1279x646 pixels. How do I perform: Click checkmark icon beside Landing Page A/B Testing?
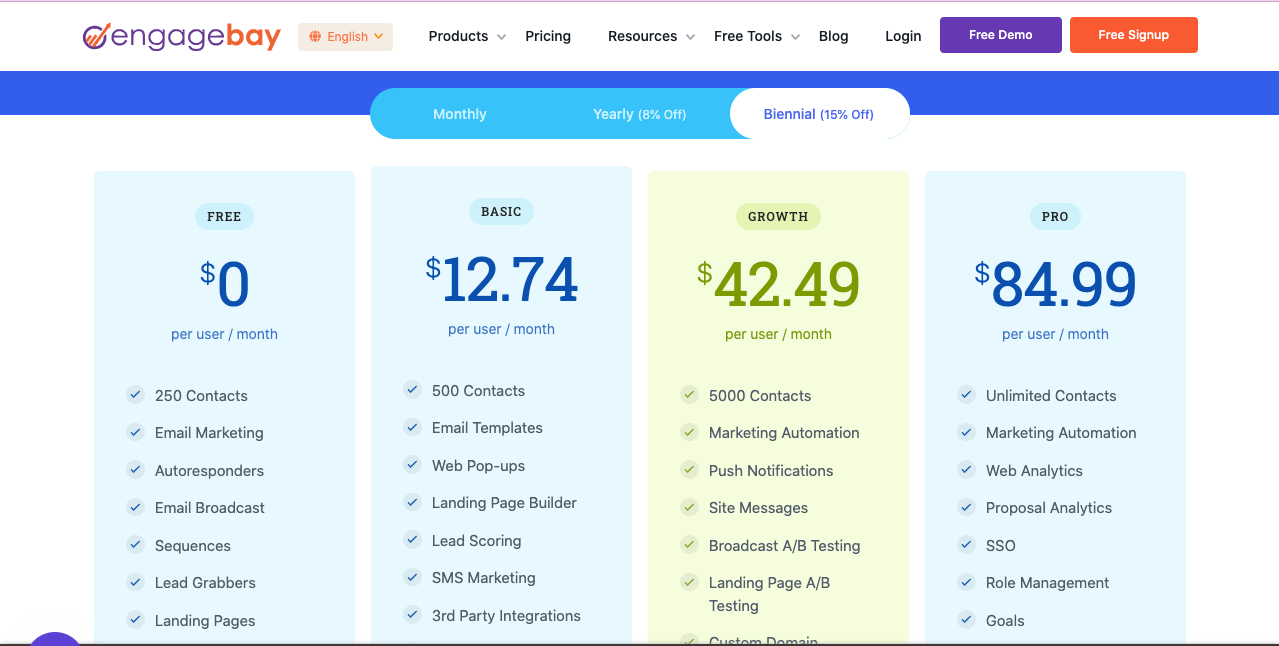click(689, 582)
